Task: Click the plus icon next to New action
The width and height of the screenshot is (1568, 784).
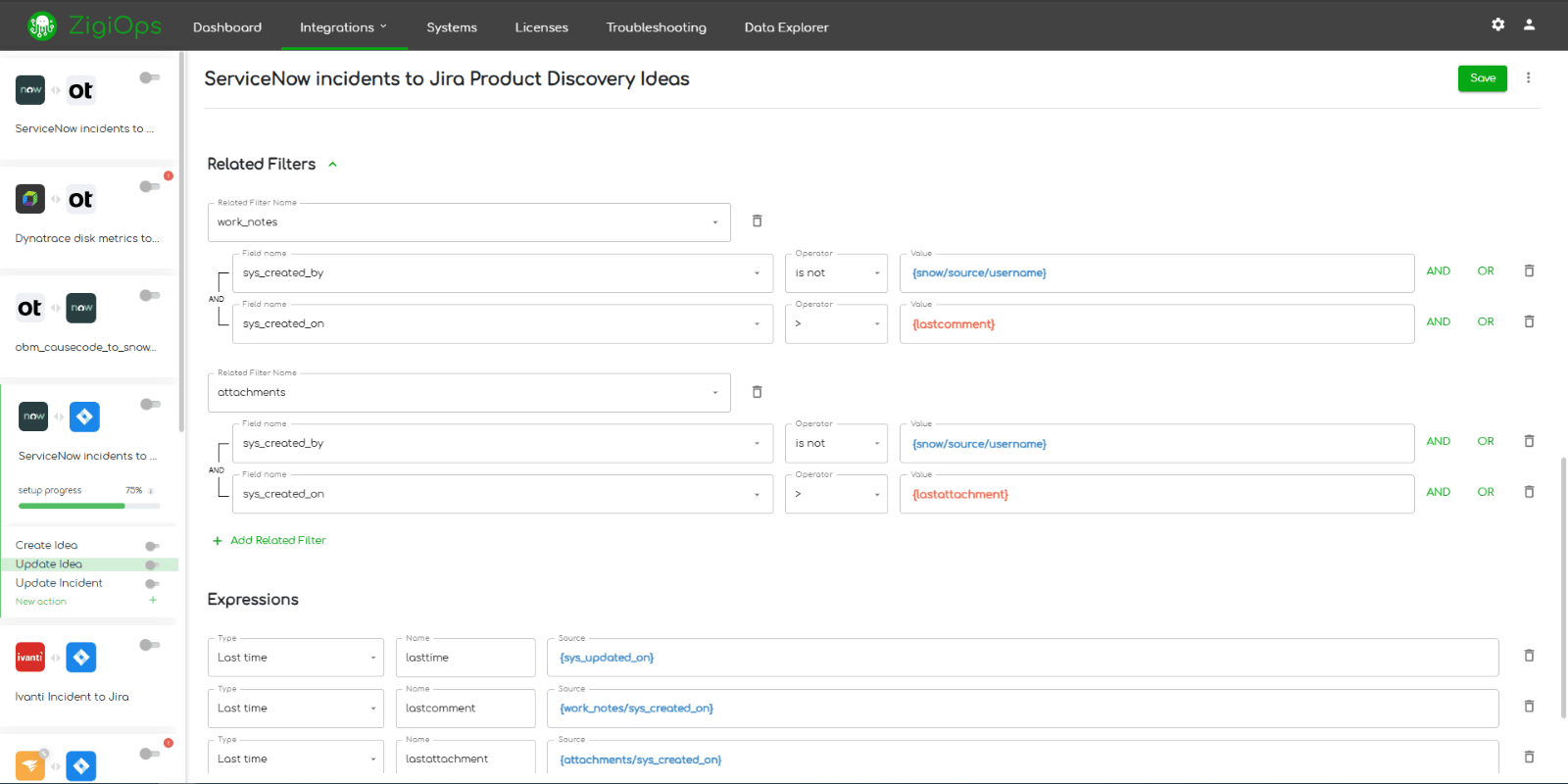Action: 153,601
